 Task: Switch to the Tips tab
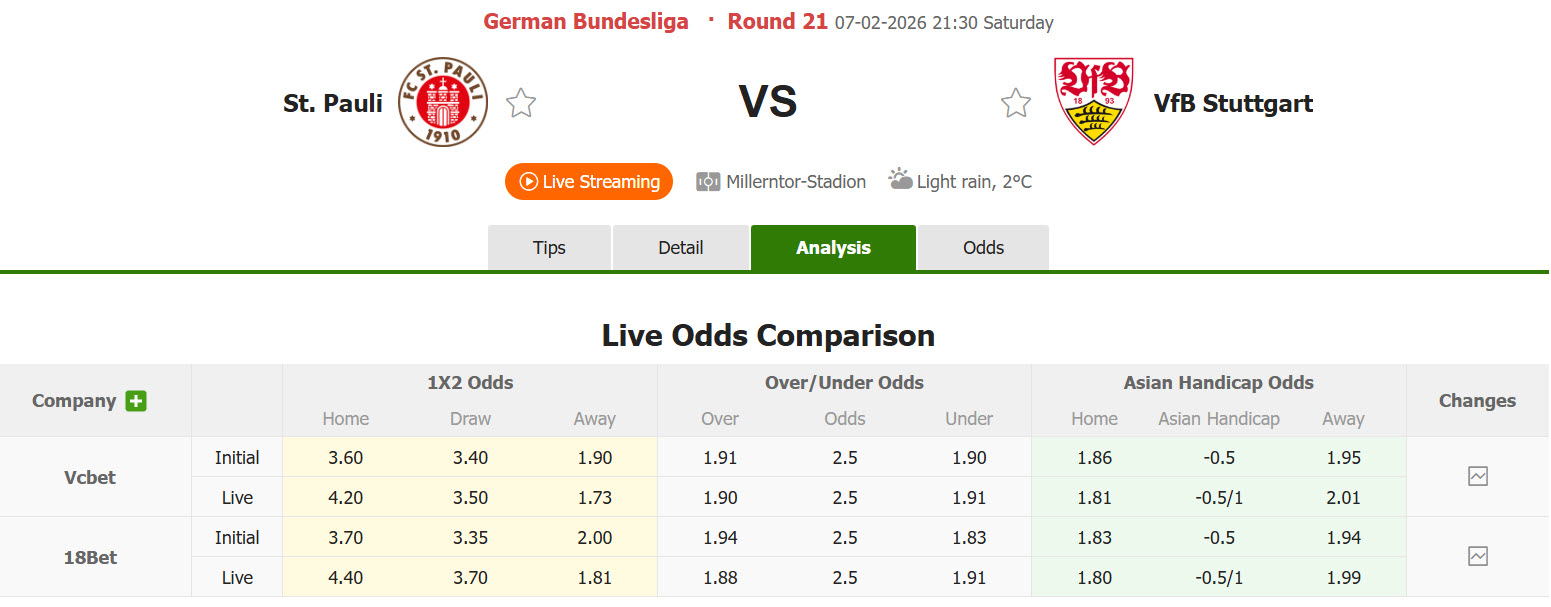click(549, 247)
